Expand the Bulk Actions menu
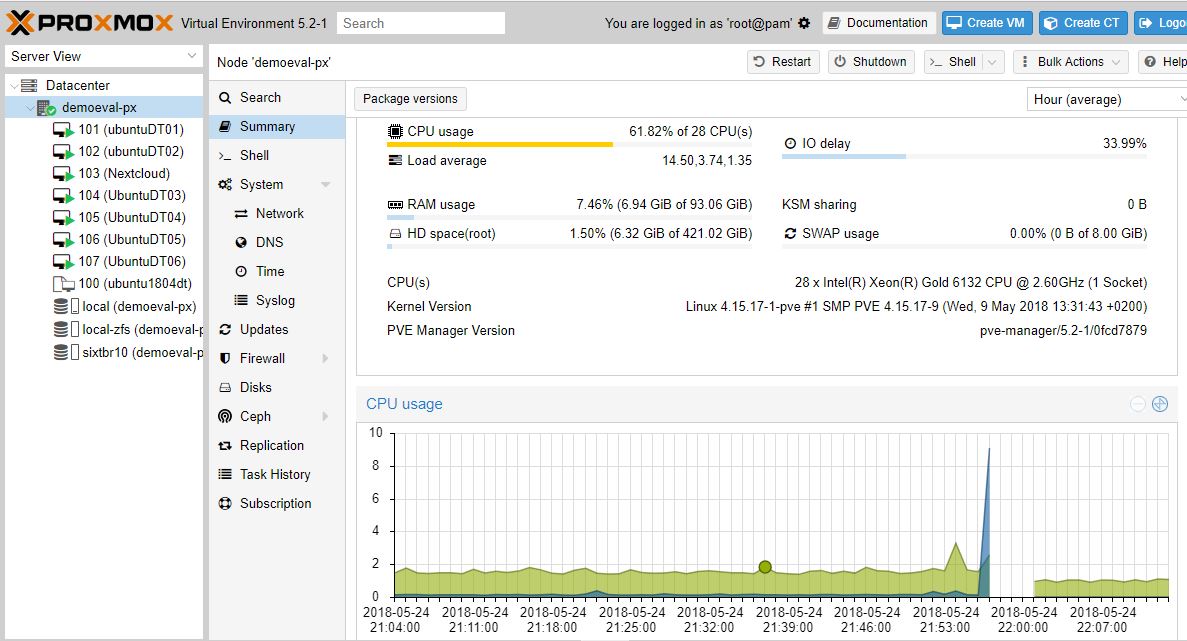The width and height of the screenshot is (1187, 641). (1070, 62)
